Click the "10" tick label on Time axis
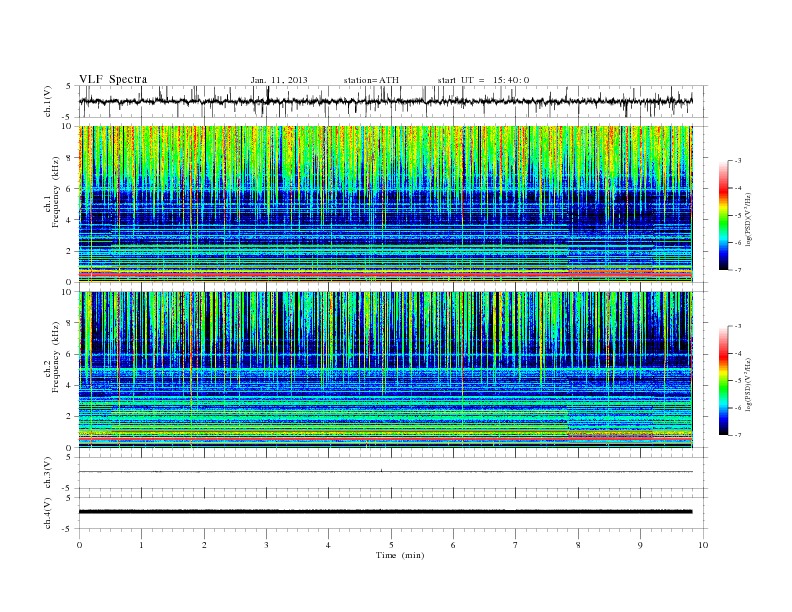 pyautogui.click(x=703, y=545)
